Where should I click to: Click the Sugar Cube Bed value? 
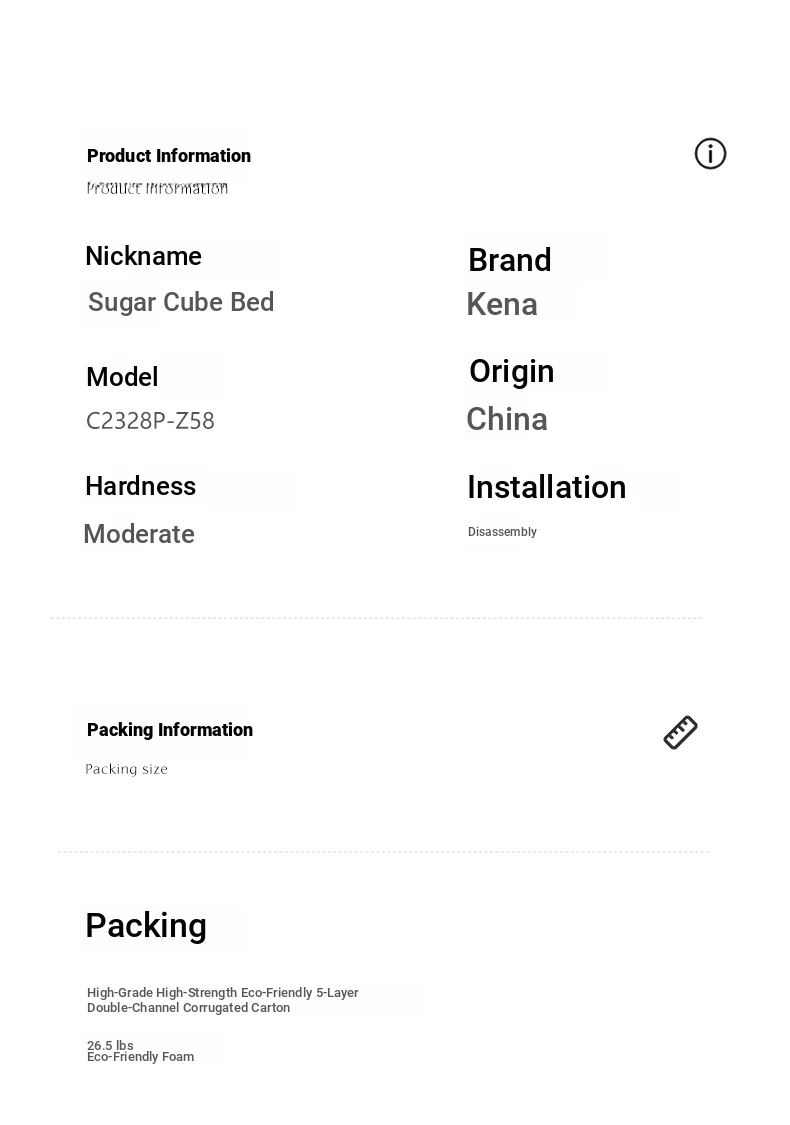181,302
